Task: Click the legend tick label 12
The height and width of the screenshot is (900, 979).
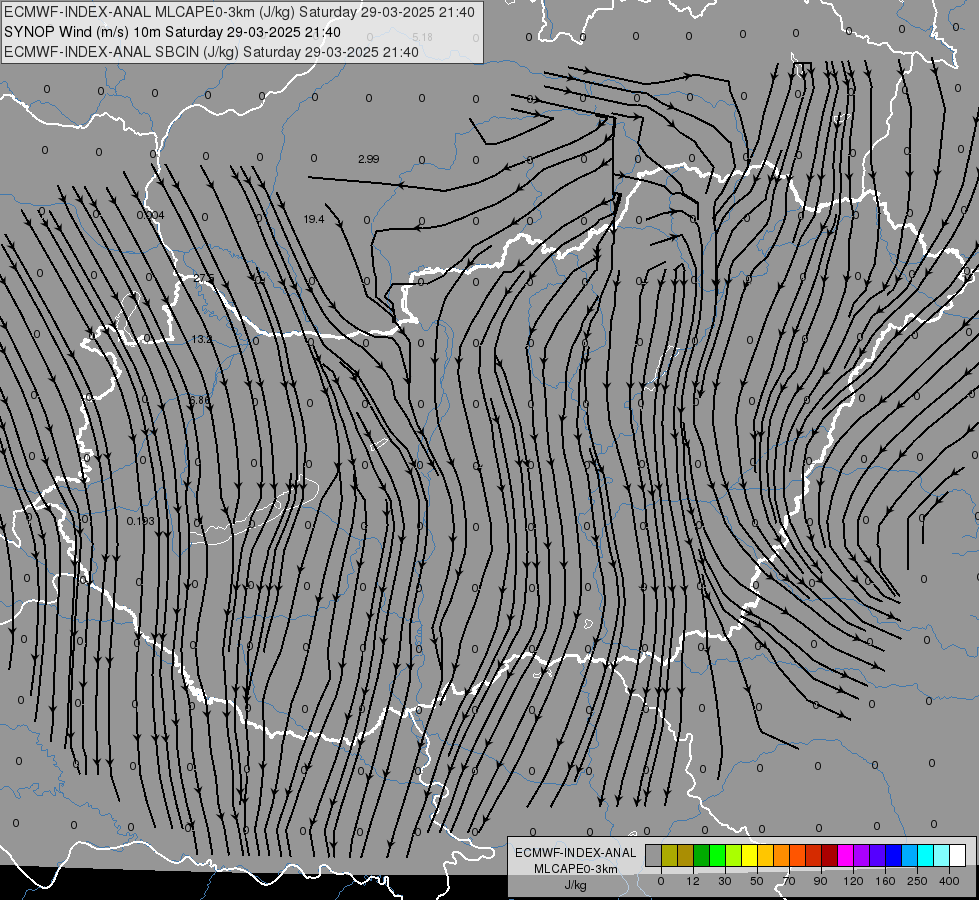Action: click(693, 881)
